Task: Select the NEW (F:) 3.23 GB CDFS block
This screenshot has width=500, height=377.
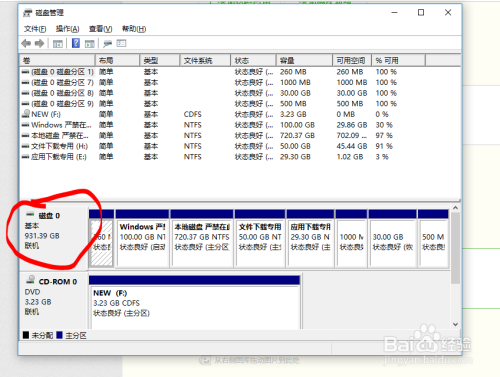Action: click(x=194, y=302)
